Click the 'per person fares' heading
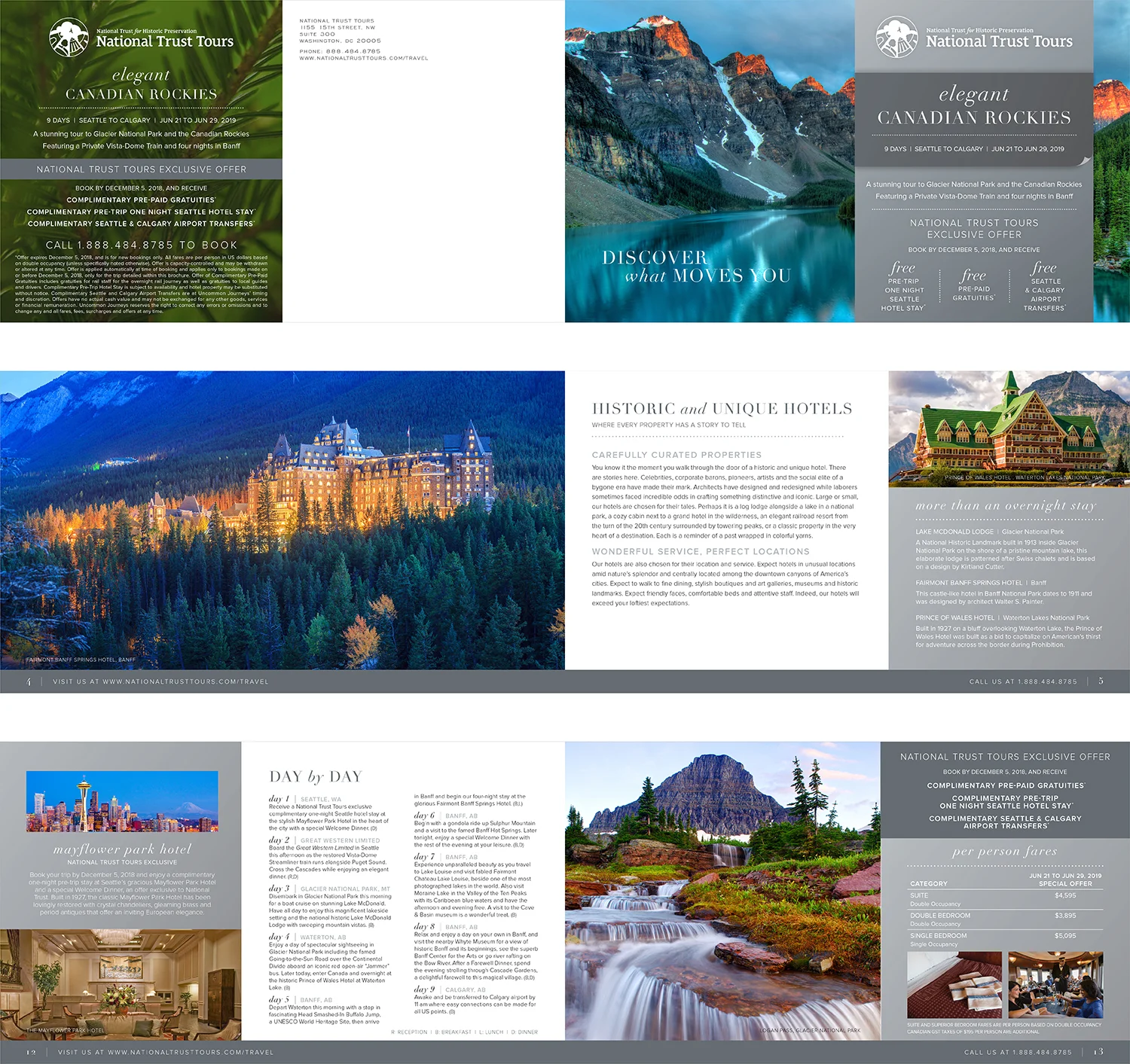This screenshot has width=1130, height=1064. [1004, 851]
